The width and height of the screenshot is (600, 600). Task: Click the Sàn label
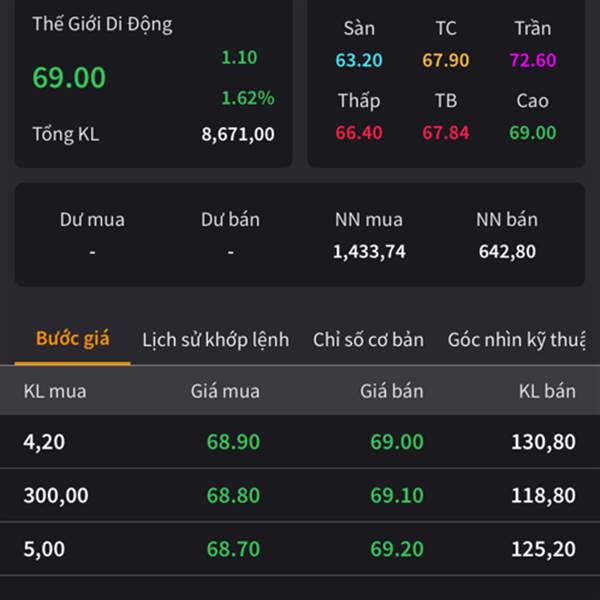coord(359,28)
